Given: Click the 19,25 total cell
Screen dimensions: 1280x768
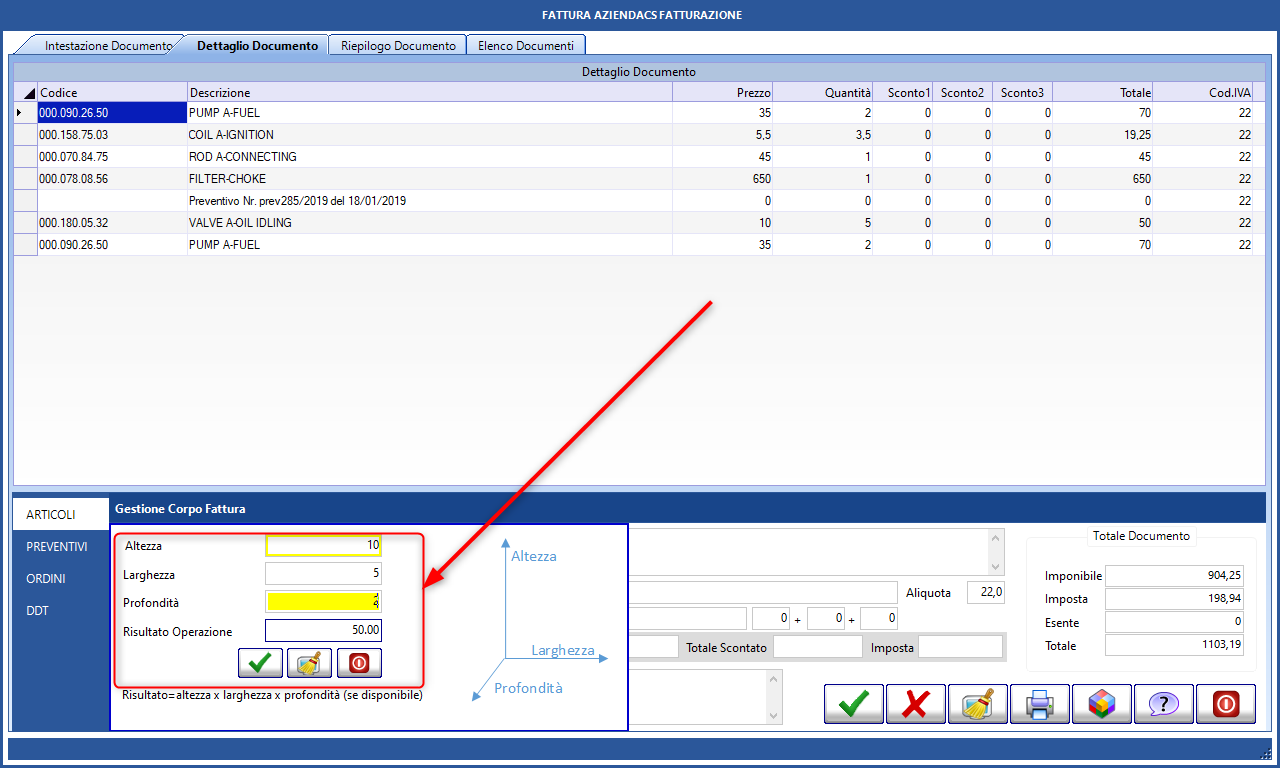Looking at the screenshot, I should point(1103,135).
